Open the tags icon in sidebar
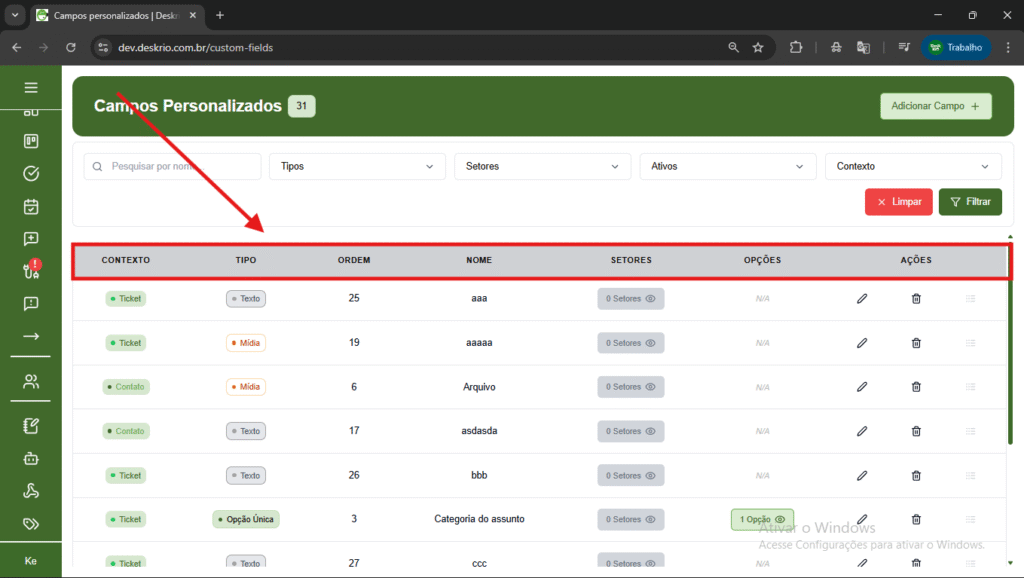1024x578 pixels. tap(31, 523)
